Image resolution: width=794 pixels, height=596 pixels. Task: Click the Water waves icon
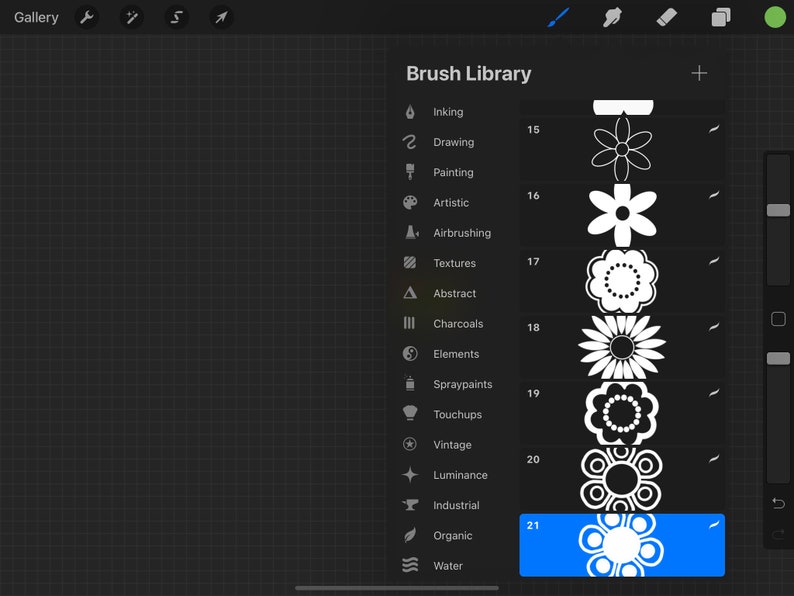point(410,565)
